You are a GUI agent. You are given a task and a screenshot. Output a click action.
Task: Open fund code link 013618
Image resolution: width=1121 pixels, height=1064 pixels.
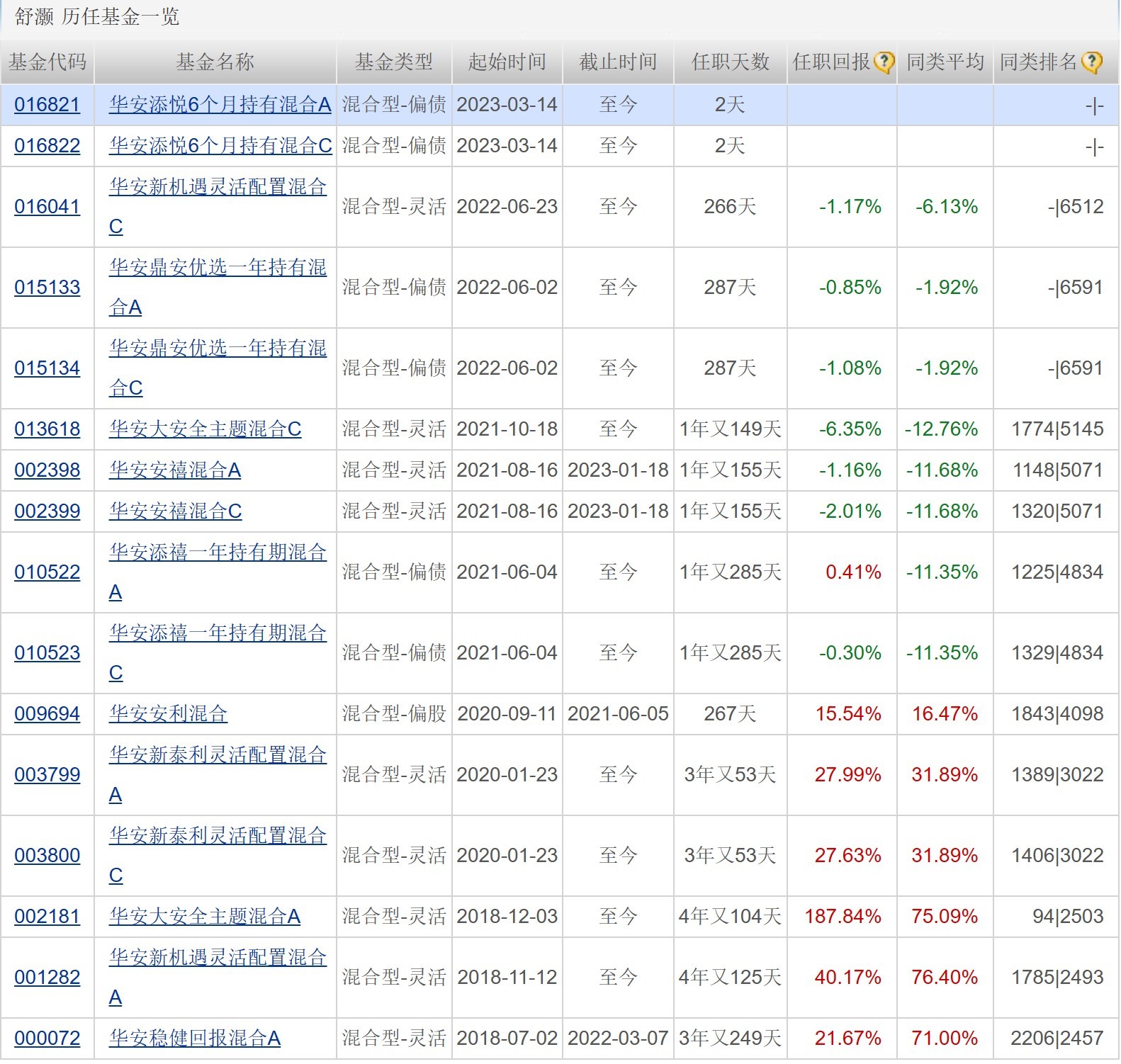point(47,429)
